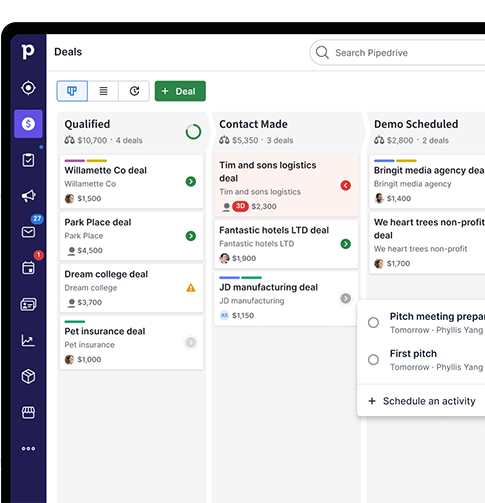Viewport: 485px width, 503px height.
Task: Open Fantastic hotels LTD deal title
Action: (x=274, y=230)
